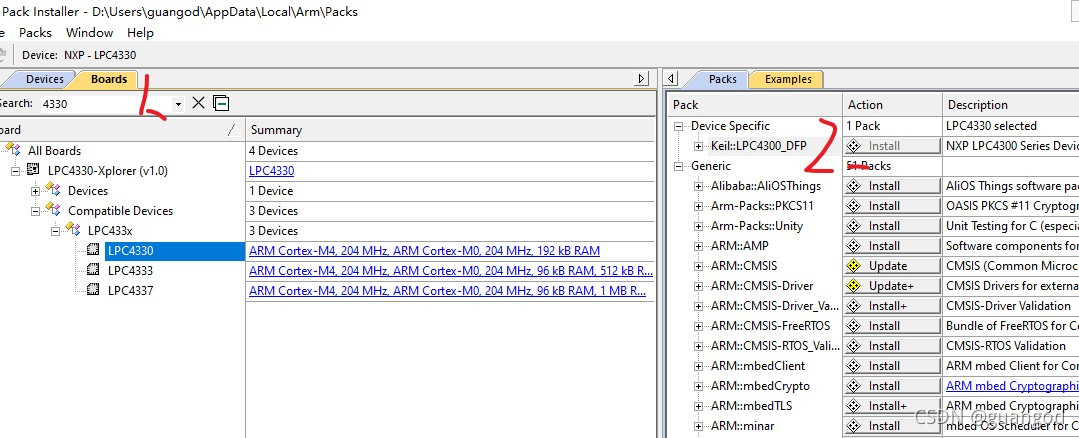The image size is (1079, 438).
Task: Click the left arrow to scroll right panel tabs
Action: coord(672,79)
